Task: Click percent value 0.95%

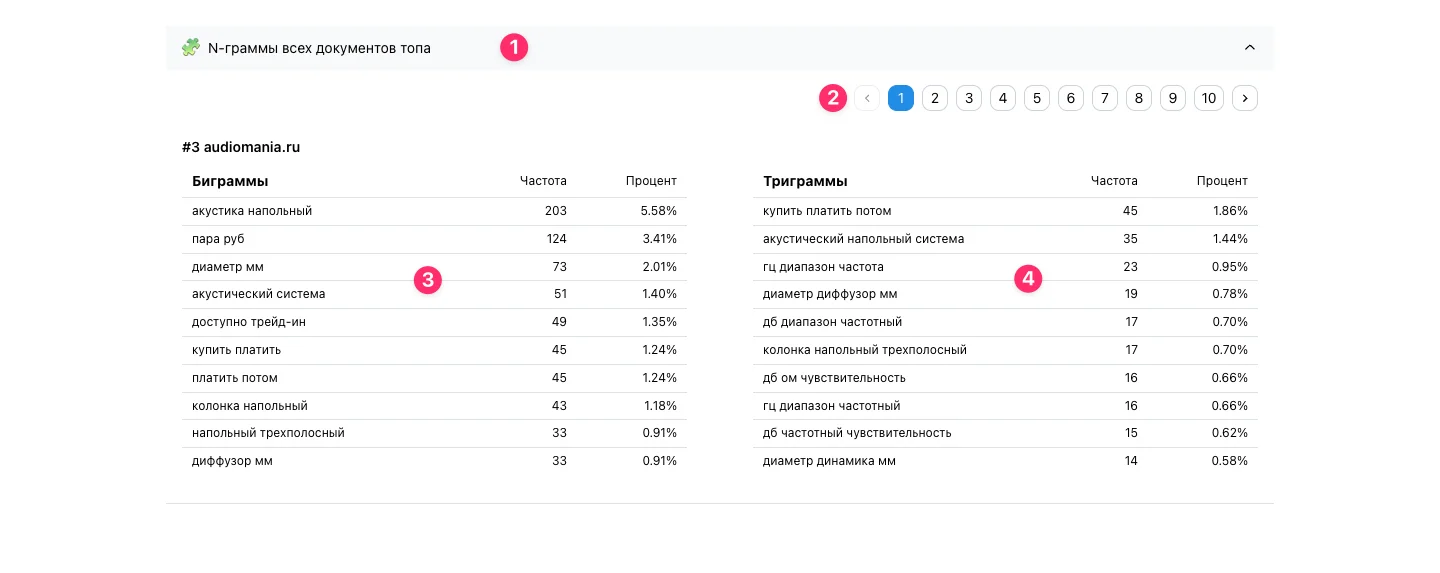Action: coord(1229,267)
